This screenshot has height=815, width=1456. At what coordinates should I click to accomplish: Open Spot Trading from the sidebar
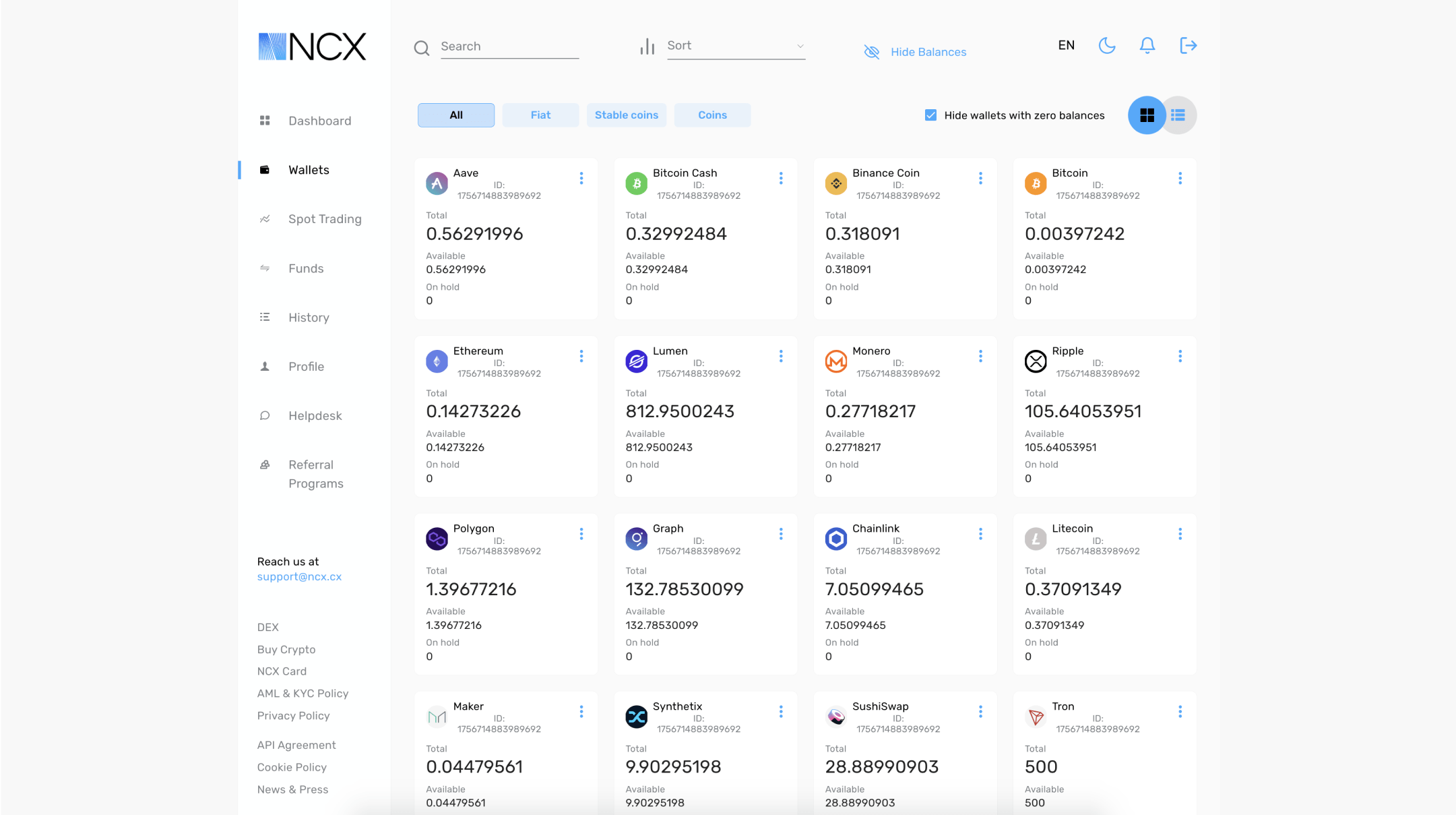tap(325, 219)
